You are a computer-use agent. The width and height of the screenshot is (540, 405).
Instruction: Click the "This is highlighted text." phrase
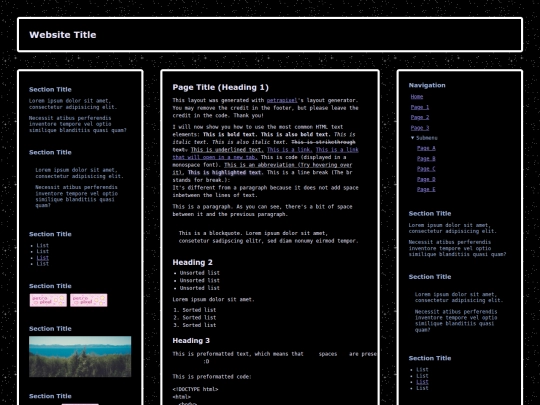click(x=225, y=172)
